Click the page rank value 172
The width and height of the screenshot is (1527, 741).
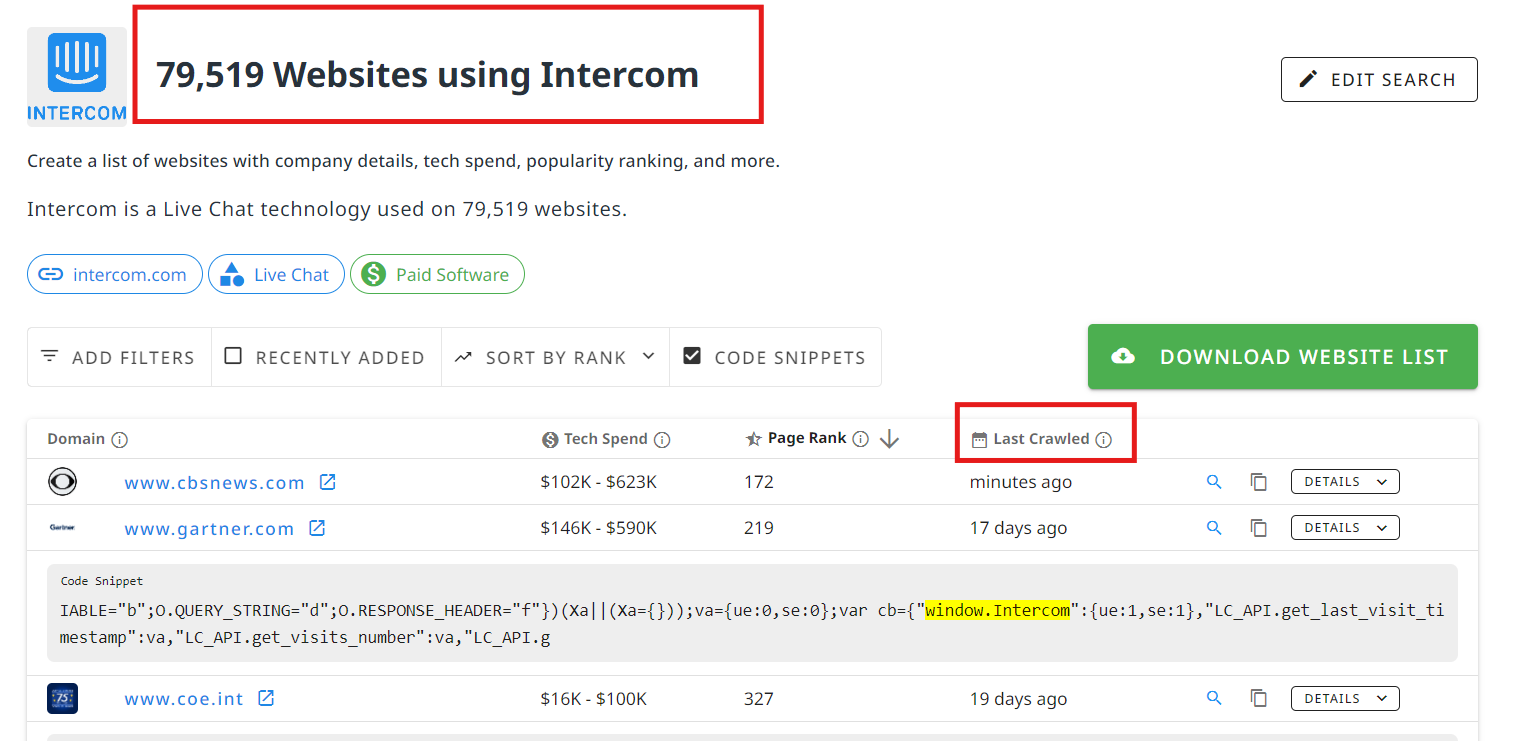759,482
